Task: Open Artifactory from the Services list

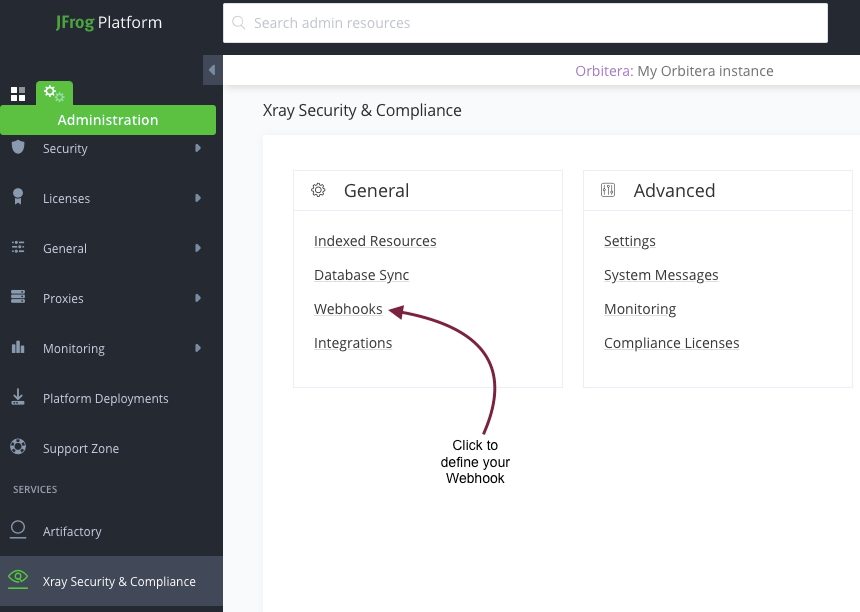Action: tap(72, 531)
